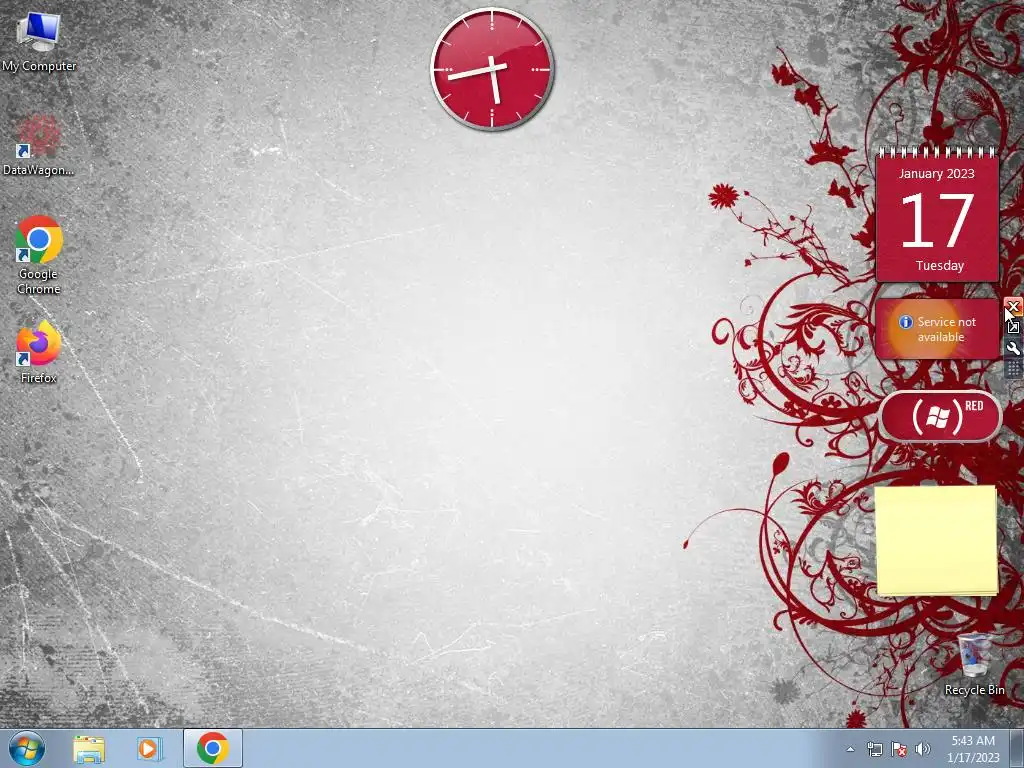Switch to Chrome on the taskbar
The height and width of the screenshot is (768, 1024).
coord(213,748)
